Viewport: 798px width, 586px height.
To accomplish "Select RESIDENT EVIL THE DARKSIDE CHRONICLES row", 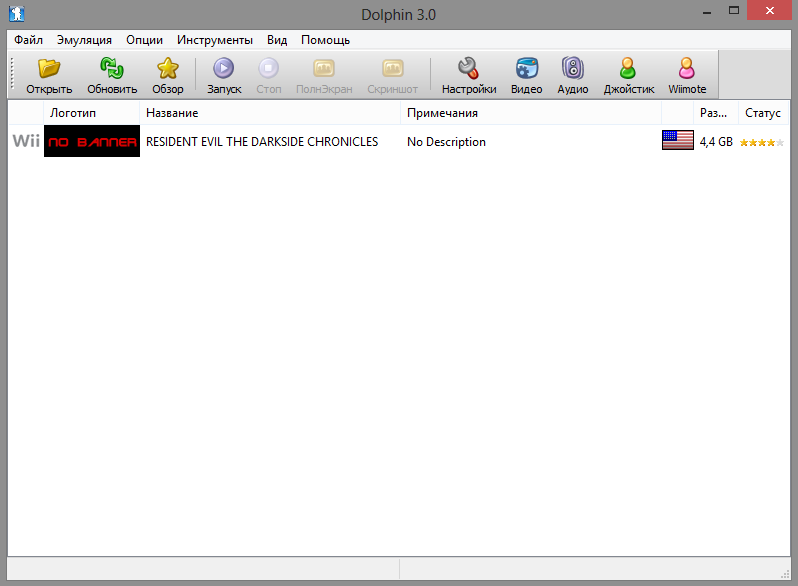I will tap(398, 141).
